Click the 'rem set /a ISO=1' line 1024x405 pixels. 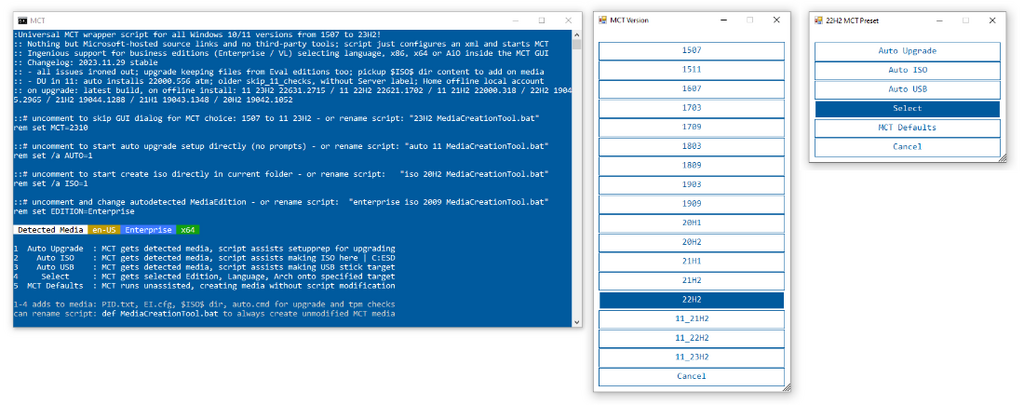click(x=50, y=184)
